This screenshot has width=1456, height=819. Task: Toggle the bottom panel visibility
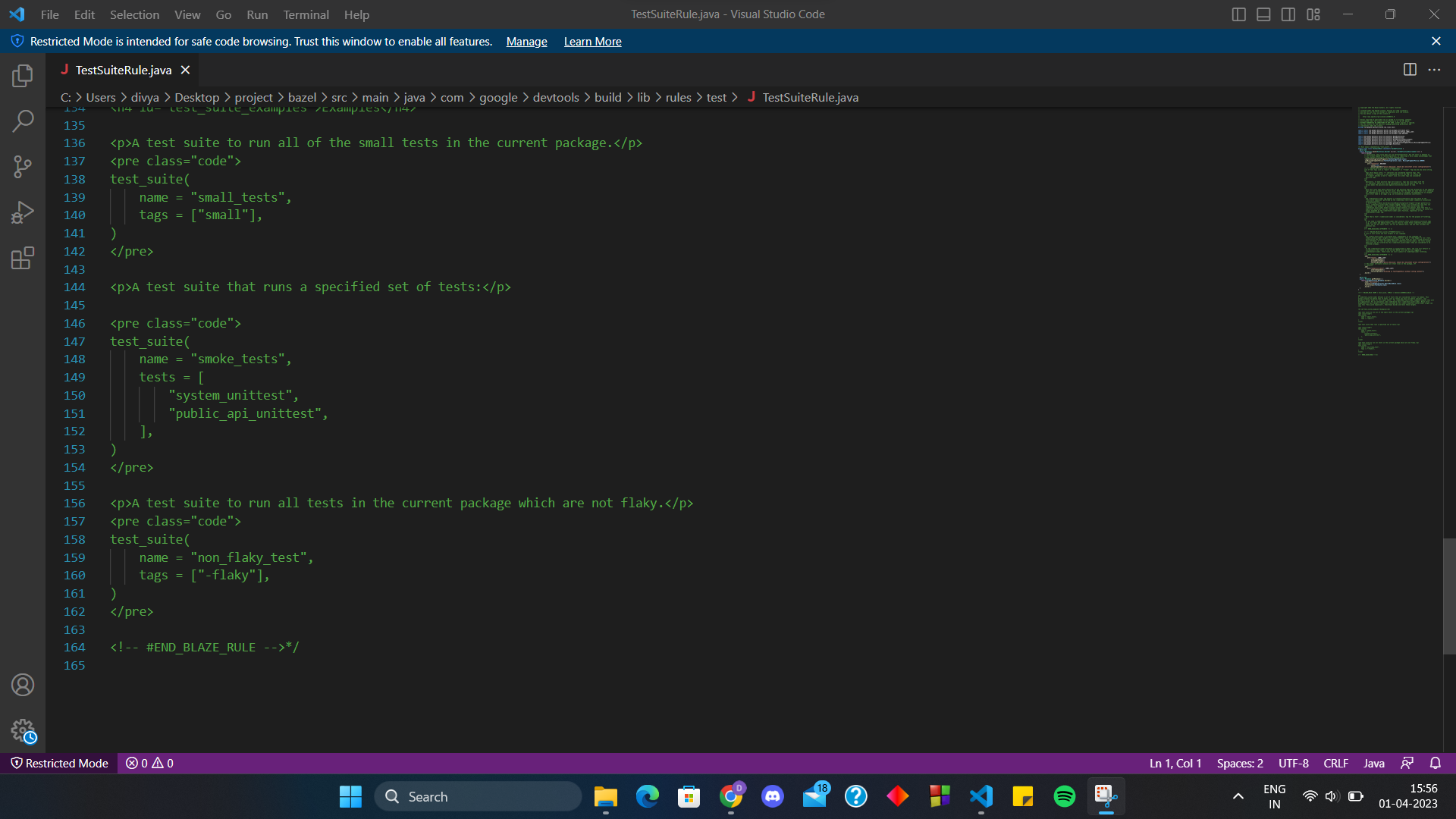[x=1263, y=14]
